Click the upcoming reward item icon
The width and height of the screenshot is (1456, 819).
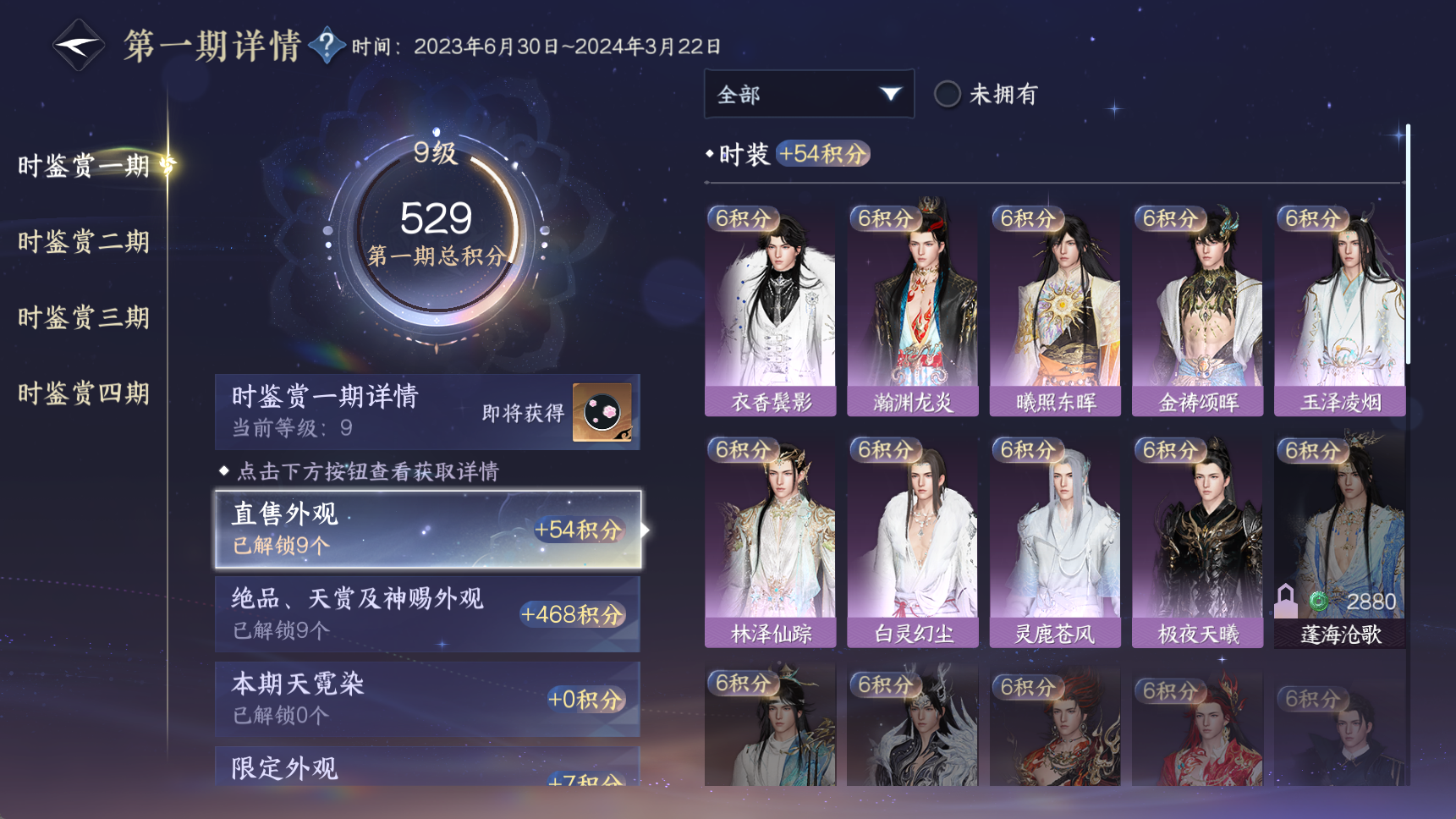coord(602,412)
